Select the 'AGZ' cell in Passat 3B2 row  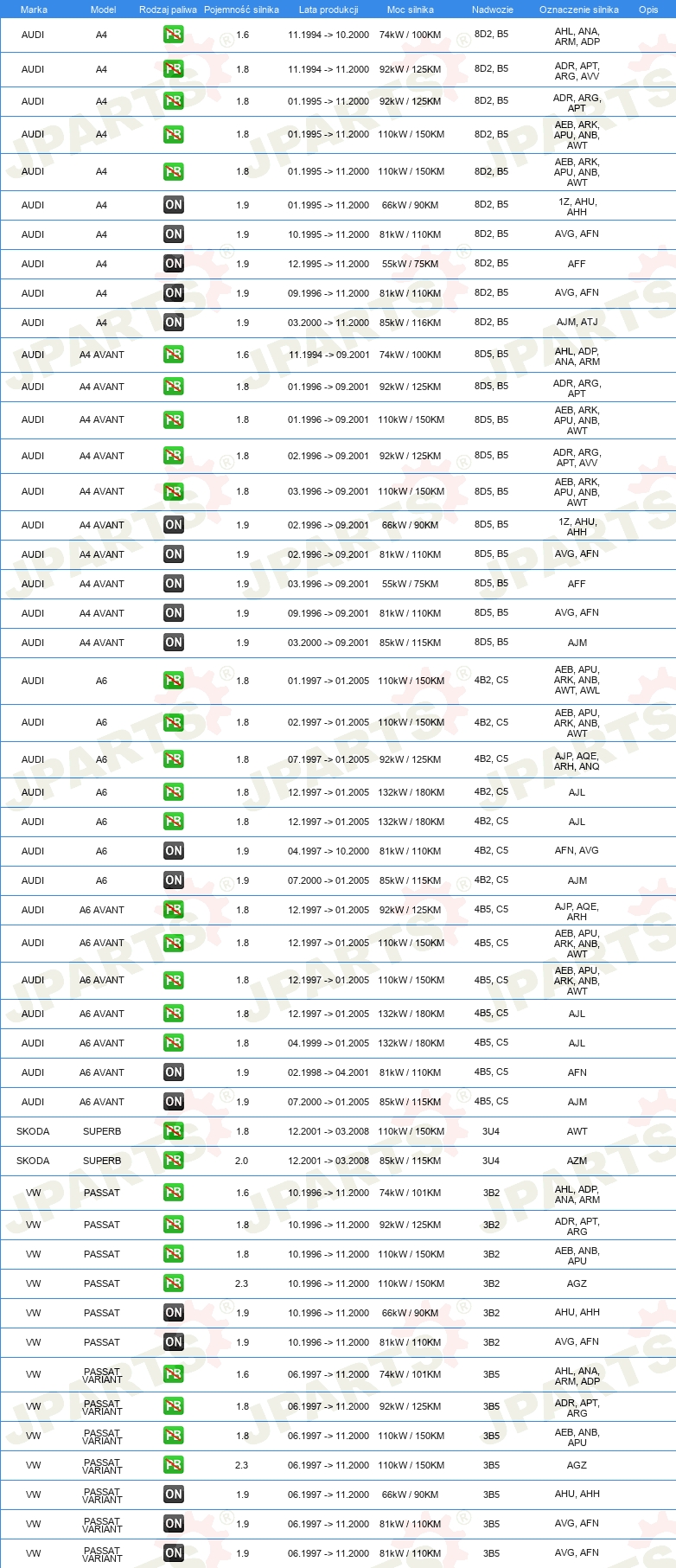pyautogui.click(x=577, y=1283)
